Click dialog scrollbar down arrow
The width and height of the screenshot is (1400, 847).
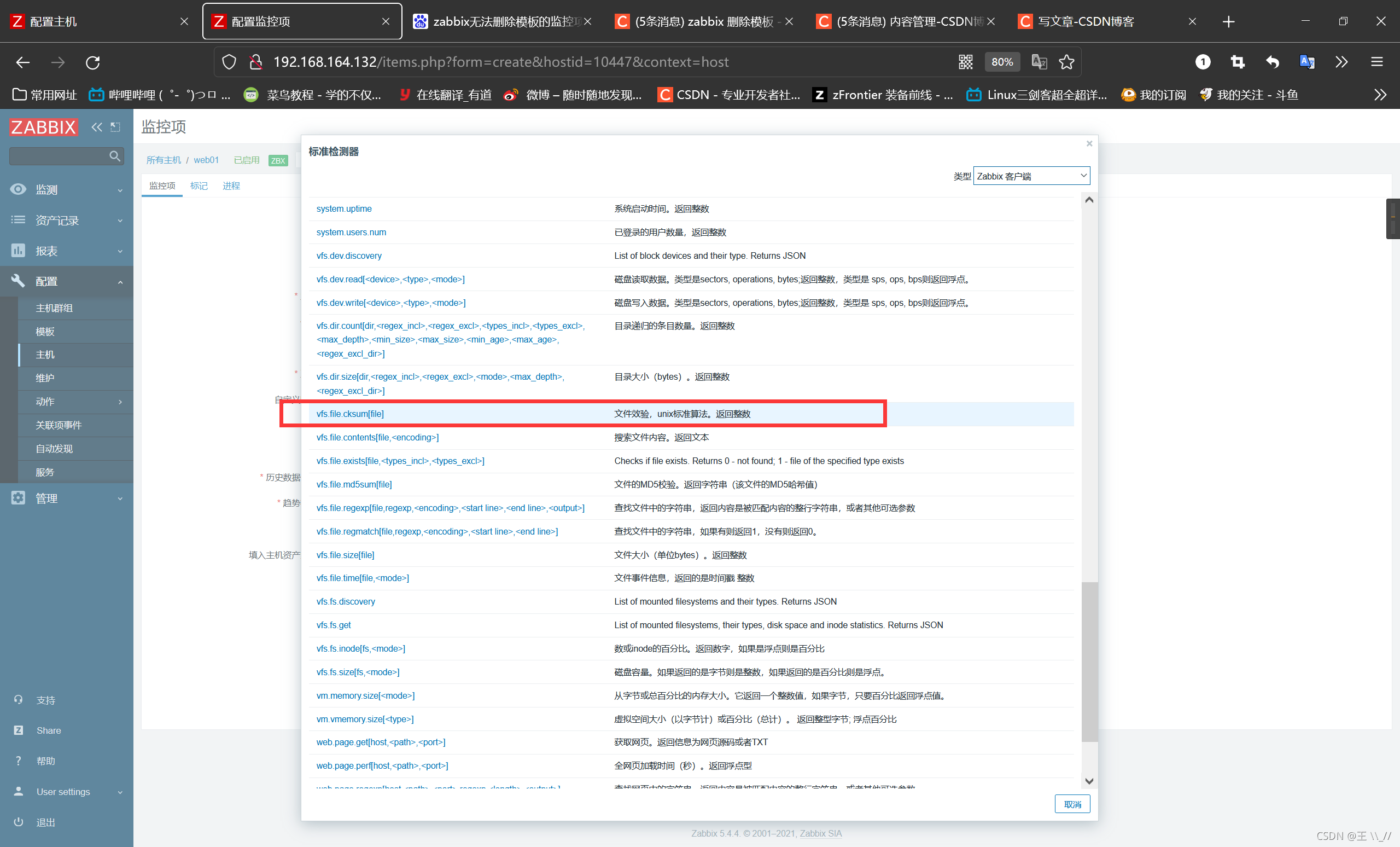point(1089,780)
